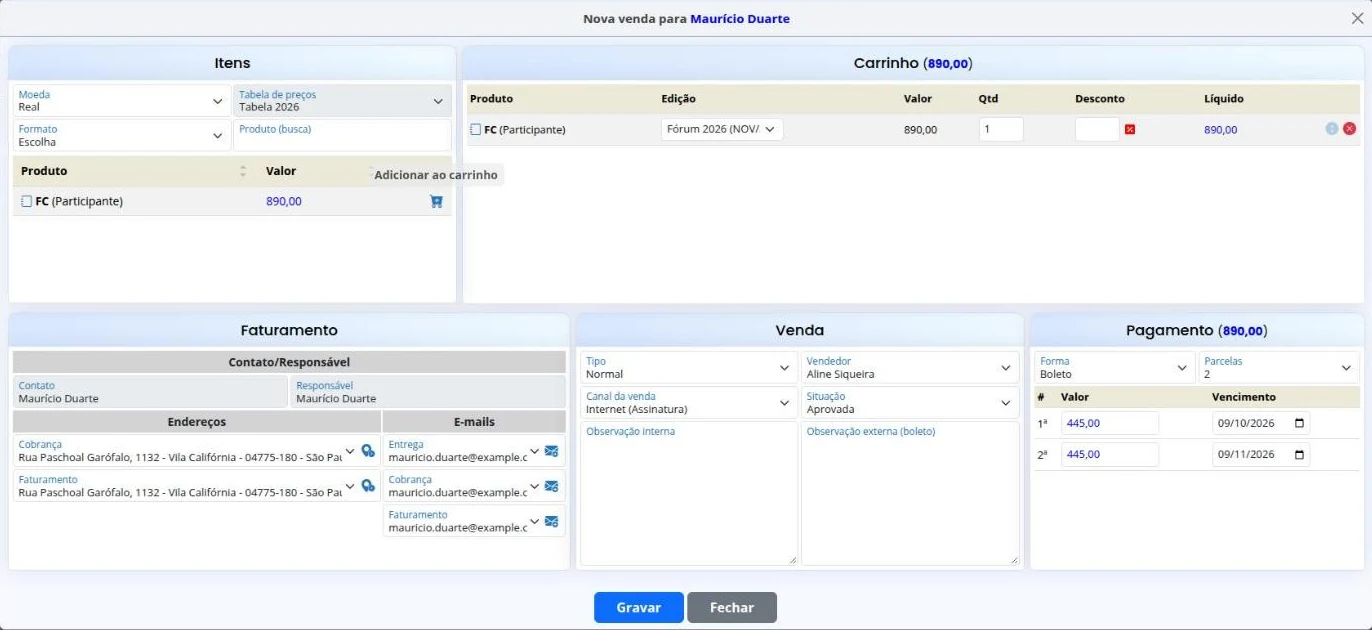
Task: Close the Nova venda dialog with X
Action: point(1357,18)
